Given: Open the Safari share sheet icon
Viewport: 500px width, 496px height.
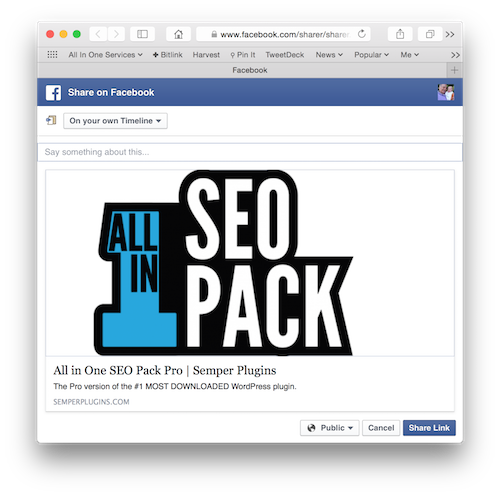Looking at the screenshot, I should (x=400, y=34).
